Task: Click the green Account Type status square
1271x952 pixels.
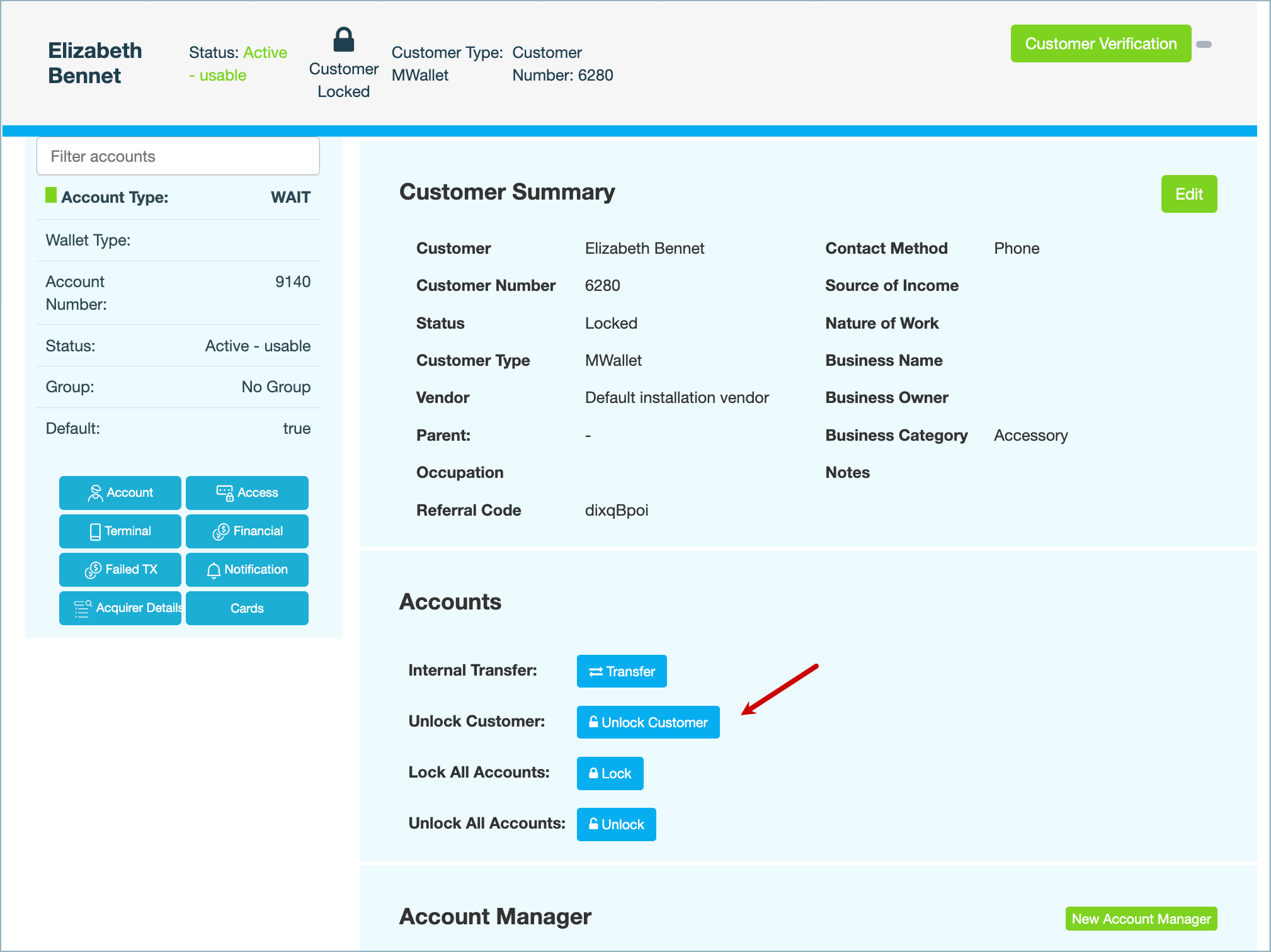Action: pyautogui.click(x=51, y=195)
